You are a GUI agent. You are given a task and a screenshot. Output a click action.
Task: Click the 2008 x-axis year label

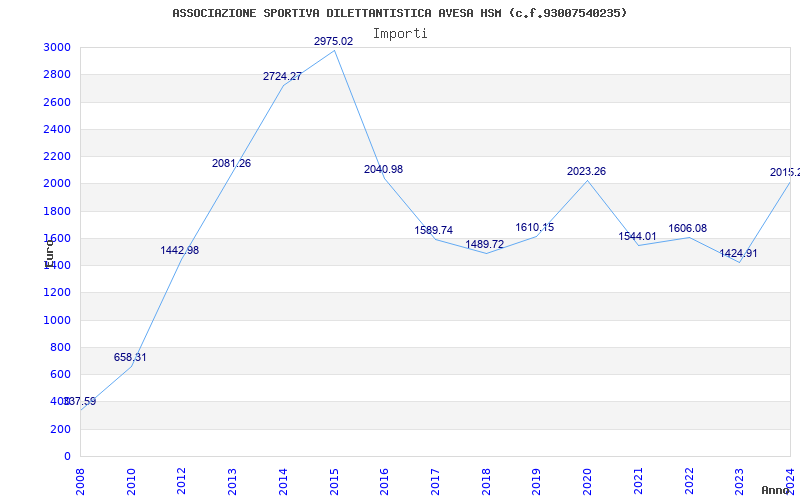(80, 481)
